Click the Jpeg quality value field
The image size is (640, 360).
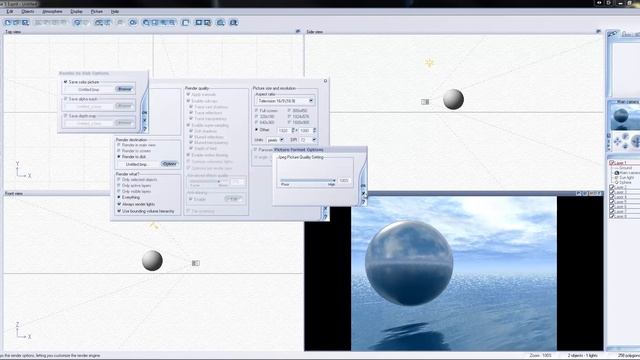pyautogui.click(x=344, y=180)
